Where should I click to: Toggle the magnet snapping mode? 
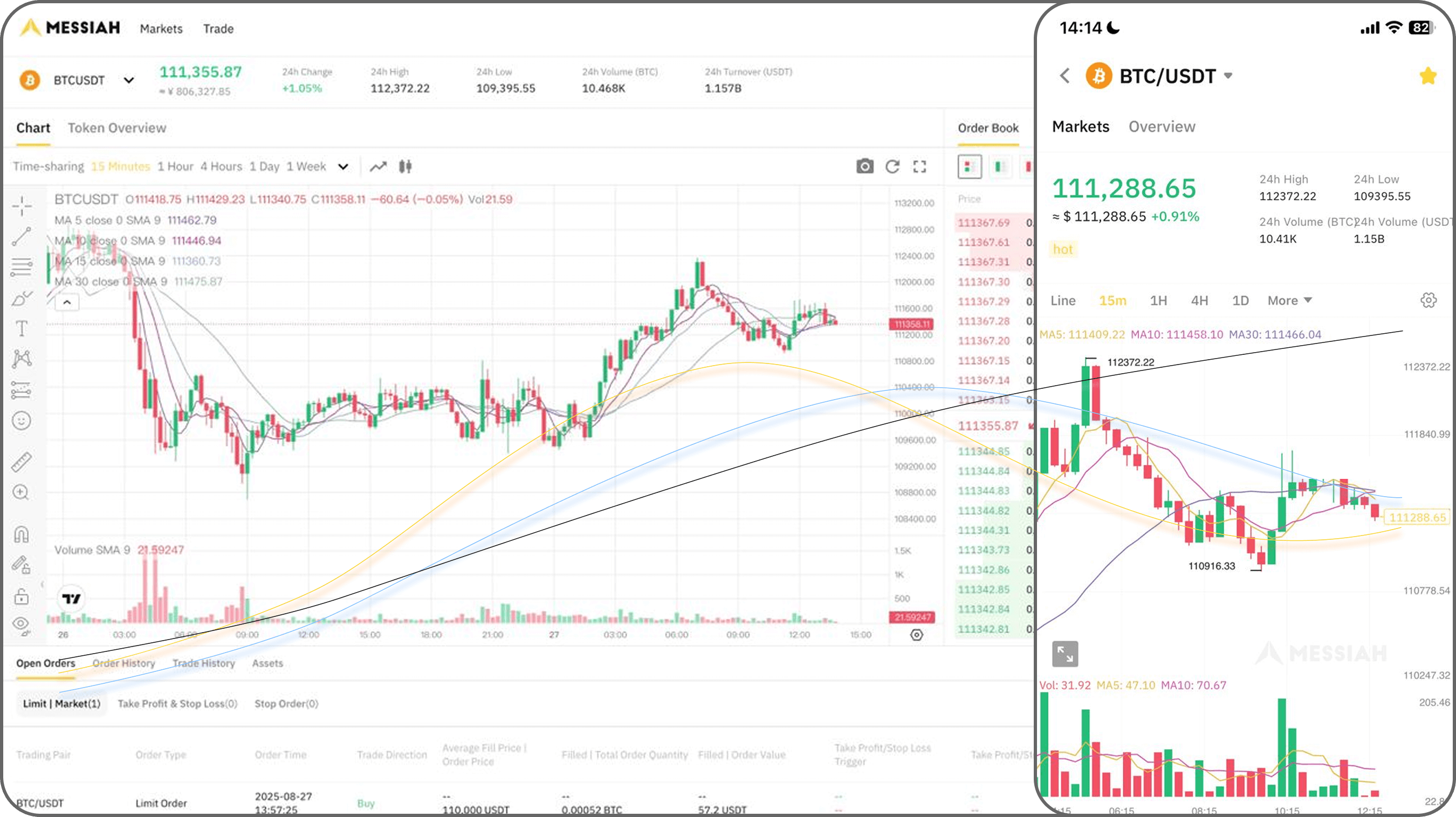[22, 534]
